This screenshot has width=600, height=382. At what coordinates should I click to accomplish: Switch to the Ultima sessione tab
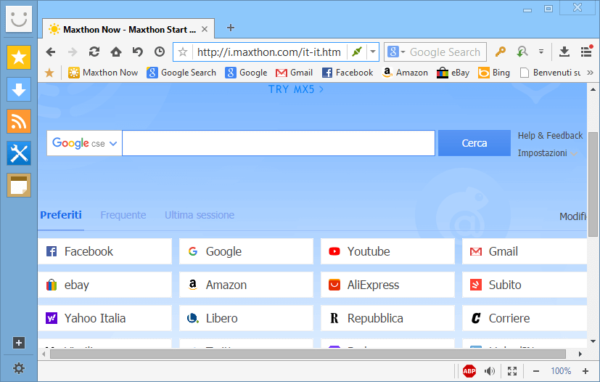coord(199,215)
